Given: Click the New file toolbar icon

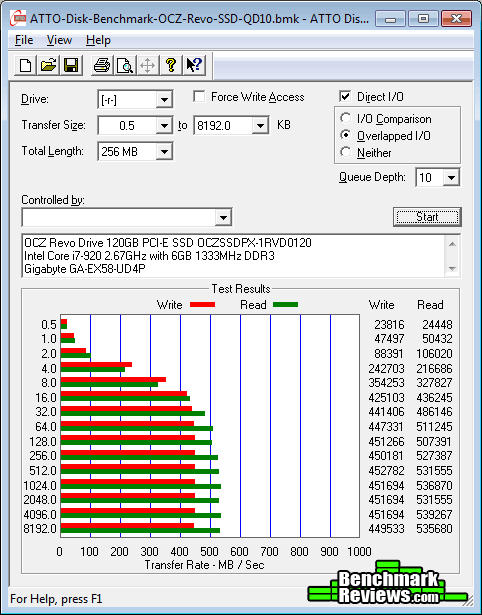Looking at the screenshot, I should coord(25,65).
